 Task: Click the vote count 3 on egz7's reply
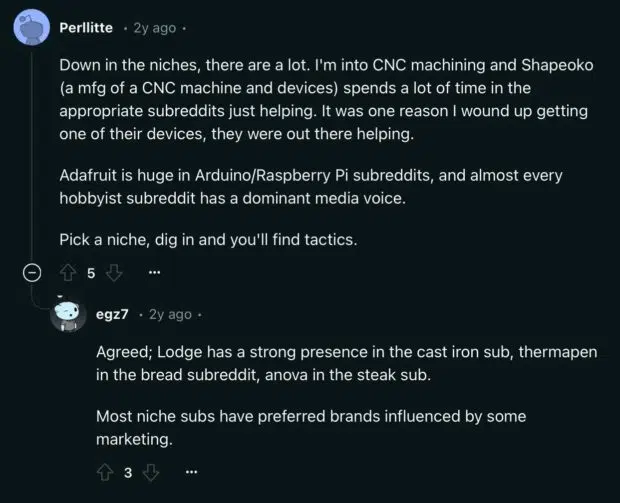[128, 472]
